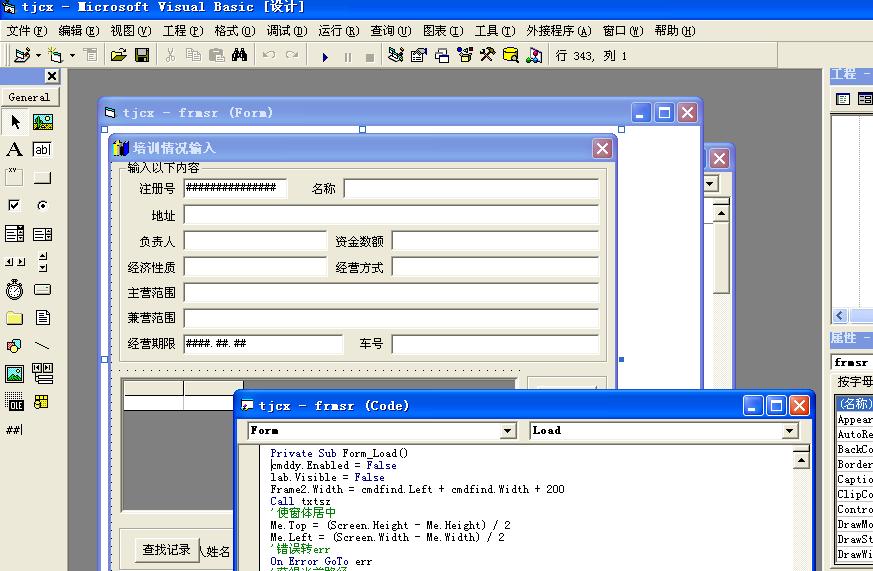The width and height of the screenshot is (873, 571).
Task: Select the Timer control tool
Action: point(15,289)
